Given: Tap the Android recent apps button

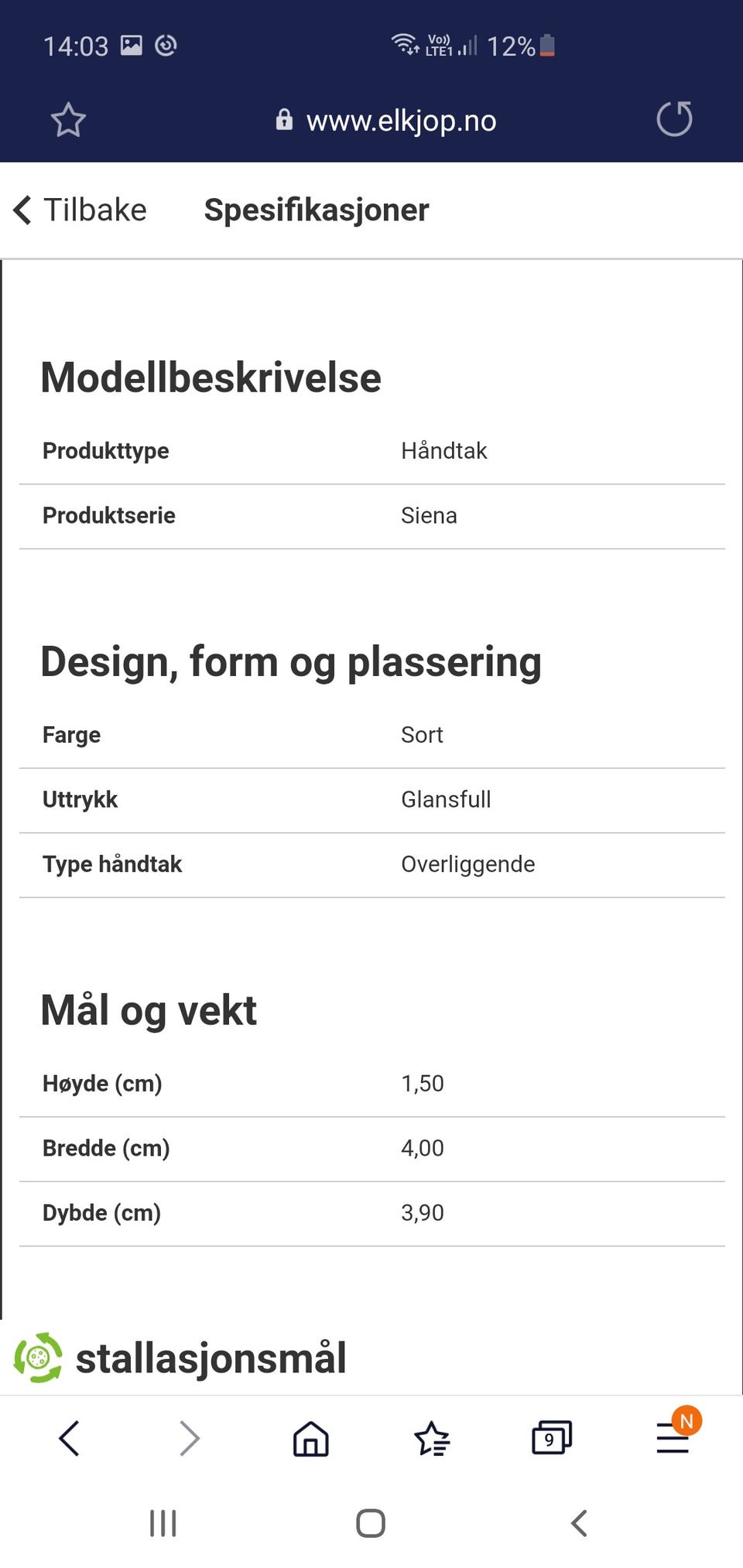Looking at the screenshot, I should (163, 1523).
